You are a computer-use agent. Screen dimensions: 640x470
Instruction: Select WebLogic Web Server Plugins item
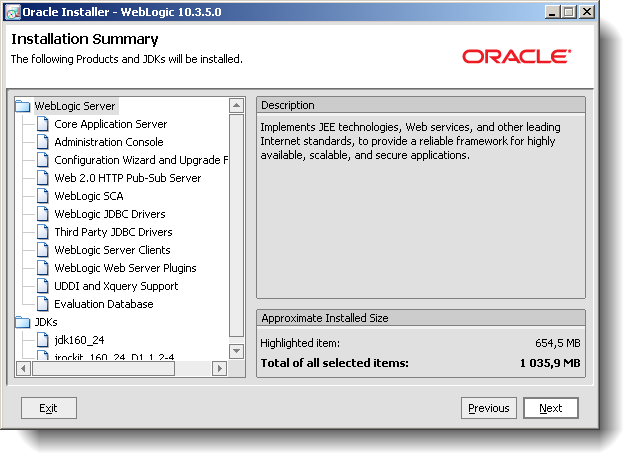125,268
